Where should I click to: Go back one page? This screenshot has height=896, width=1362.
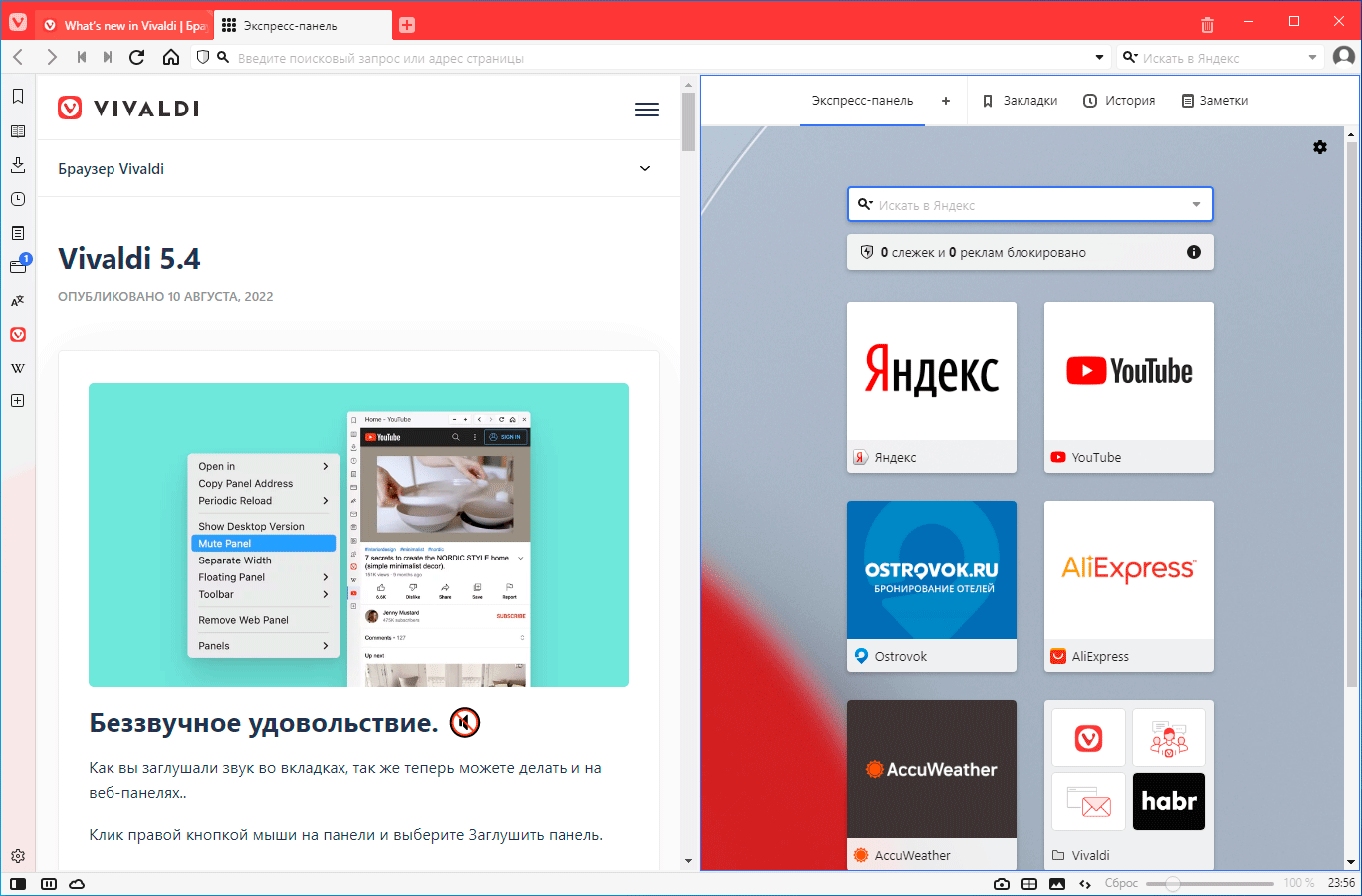pos(19,57)
